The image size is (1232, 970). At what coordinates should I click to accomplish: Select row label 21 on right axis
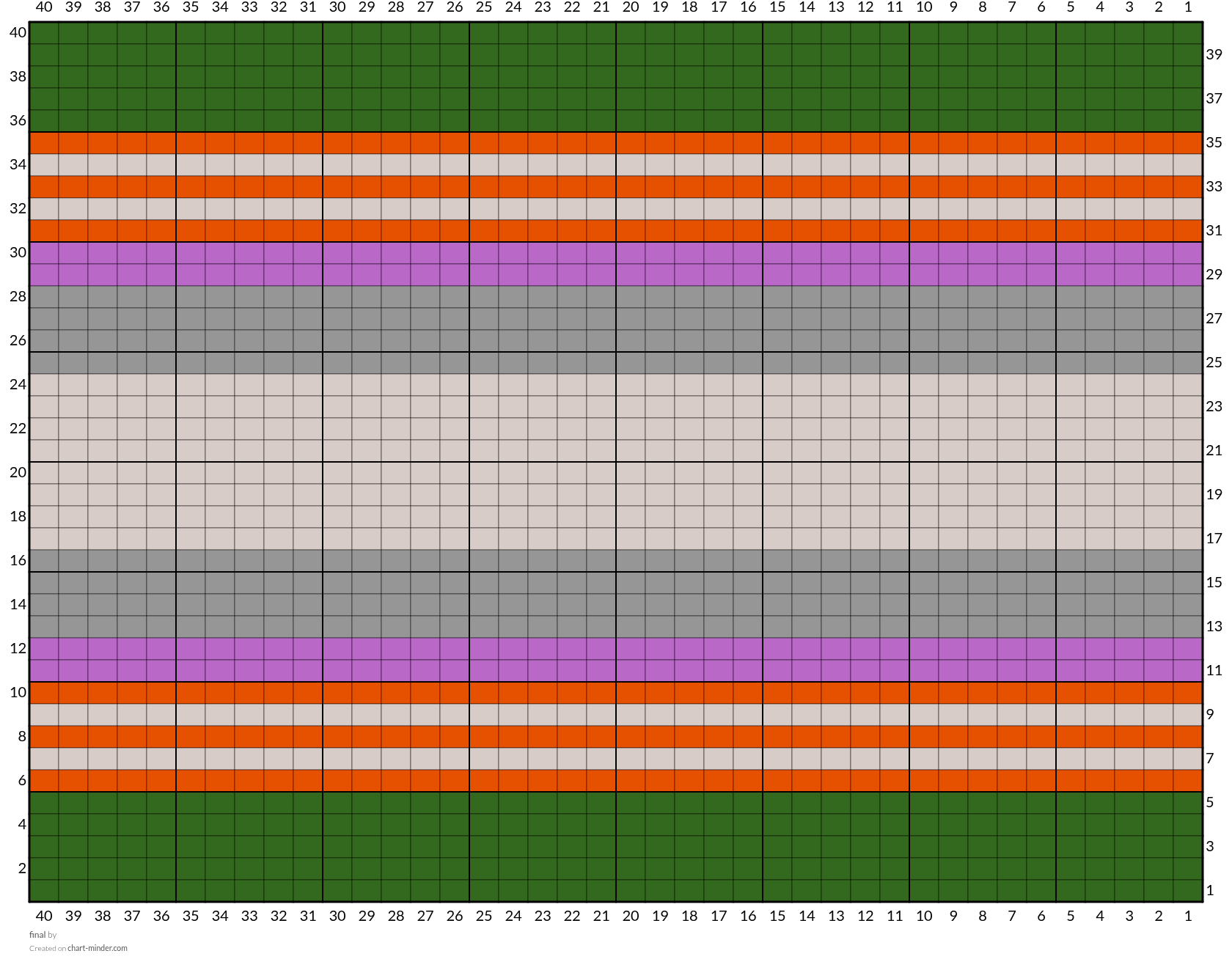1214,450
